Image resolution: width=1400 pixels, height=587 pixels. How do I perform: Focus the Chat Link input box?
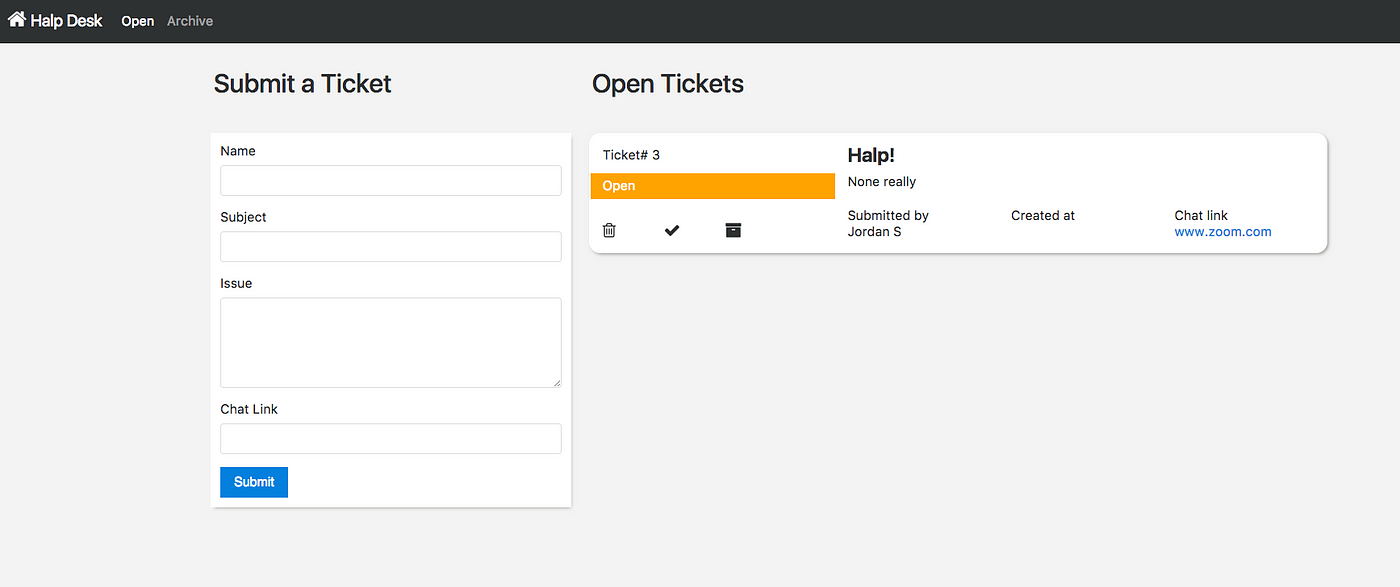(x=391, y=438)
